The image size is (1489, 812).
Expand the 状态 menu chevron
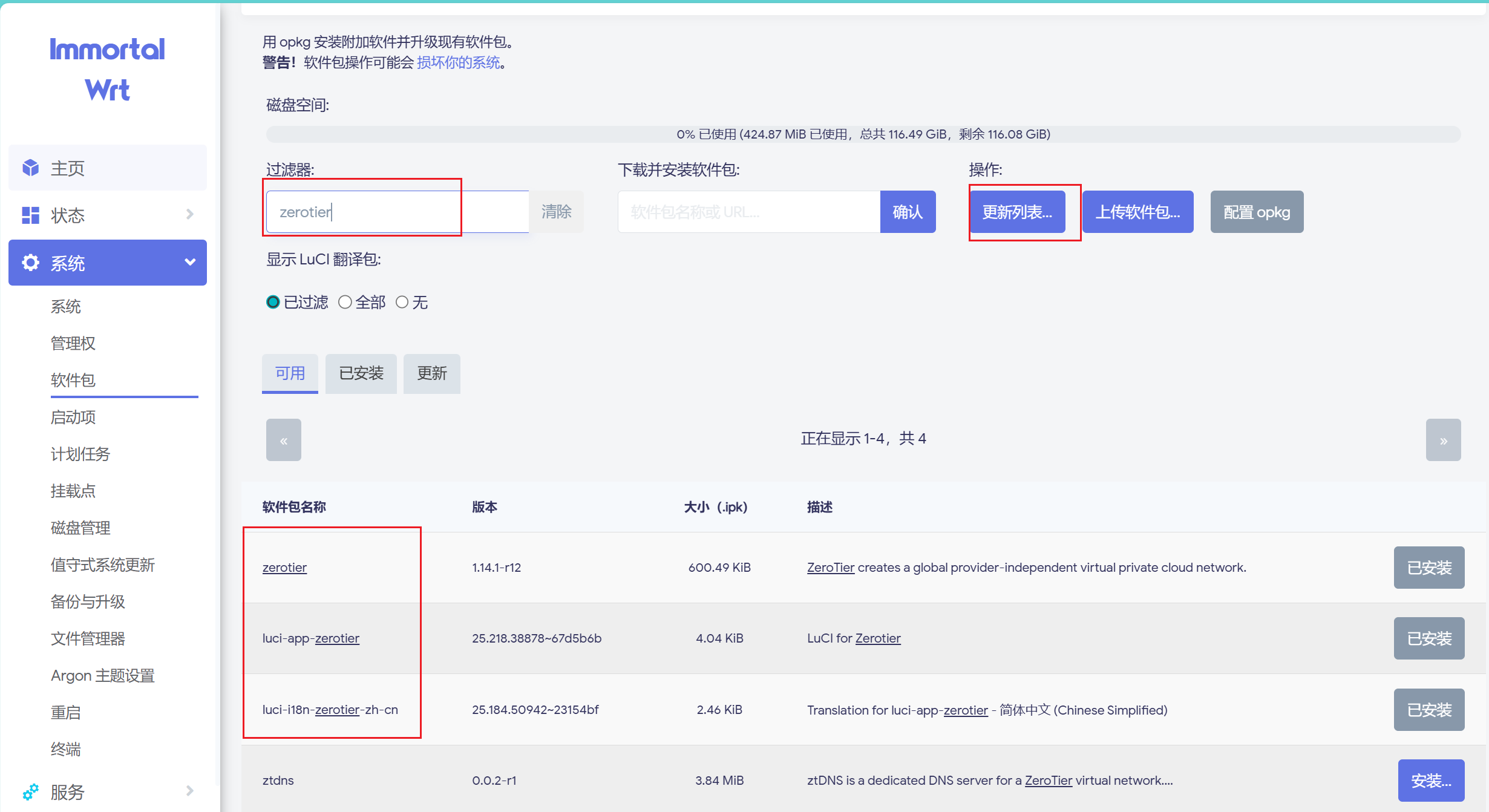click(189, 214)
